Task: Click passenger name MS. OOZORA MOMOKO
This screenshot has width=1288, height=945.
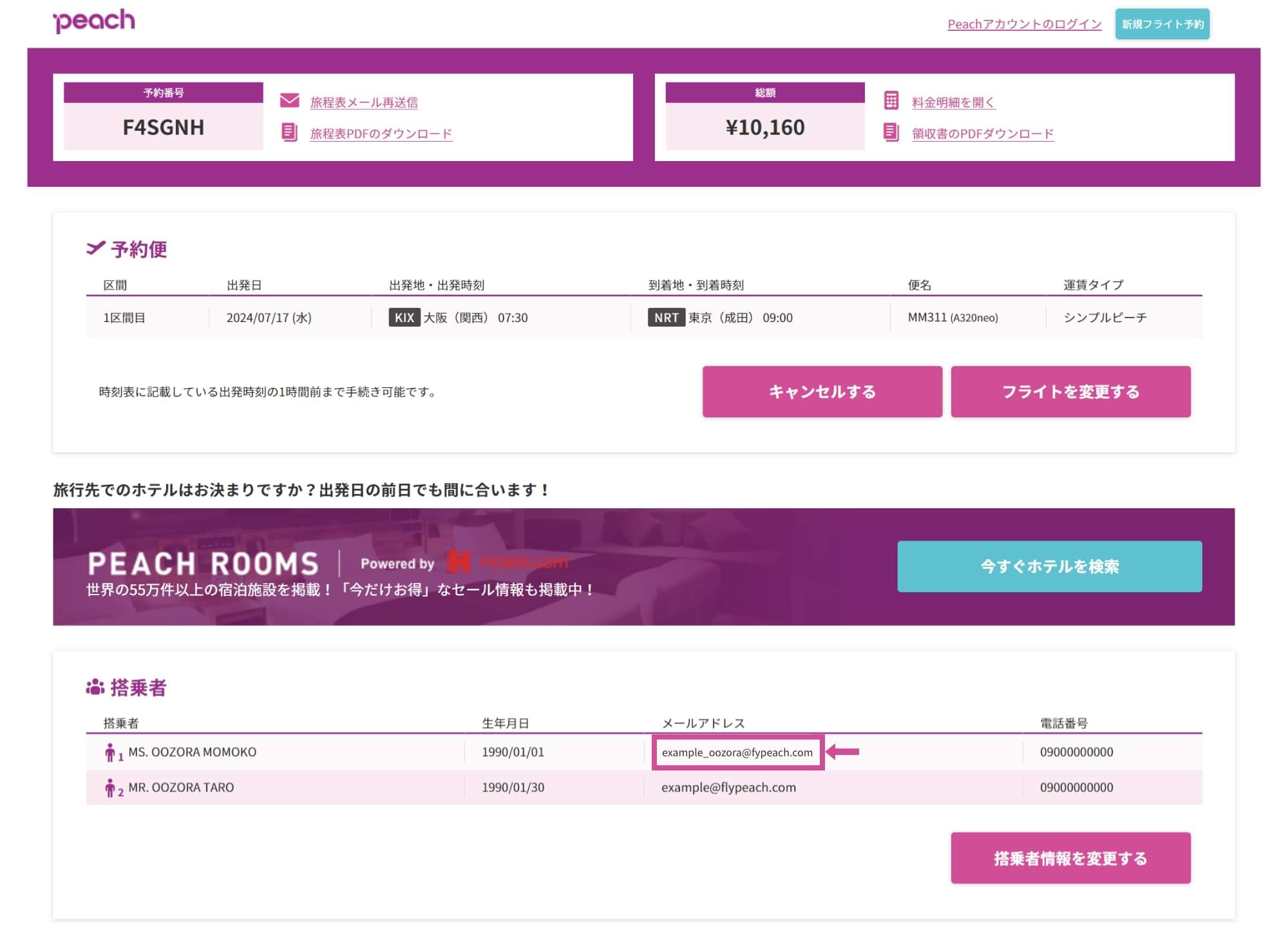Action: click(x=193, y=752)
